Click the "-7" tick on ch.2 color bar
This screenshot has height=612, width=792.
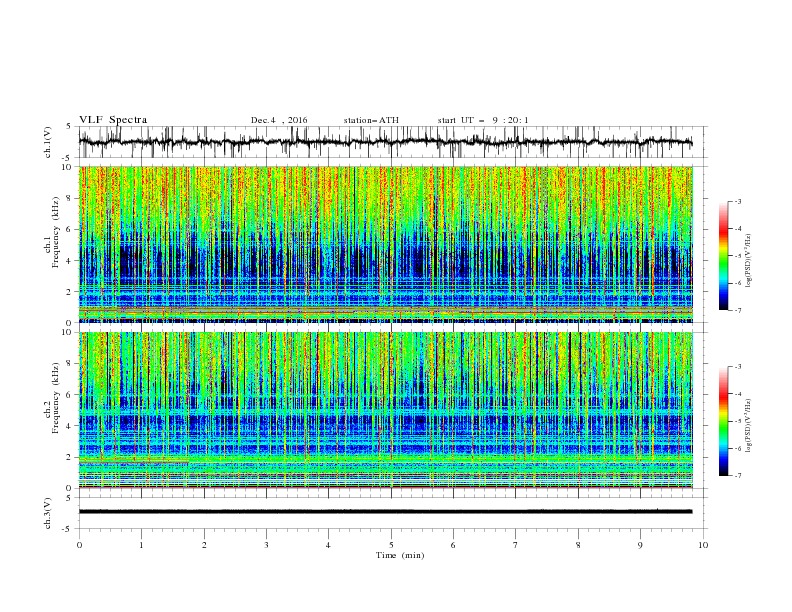738,475
